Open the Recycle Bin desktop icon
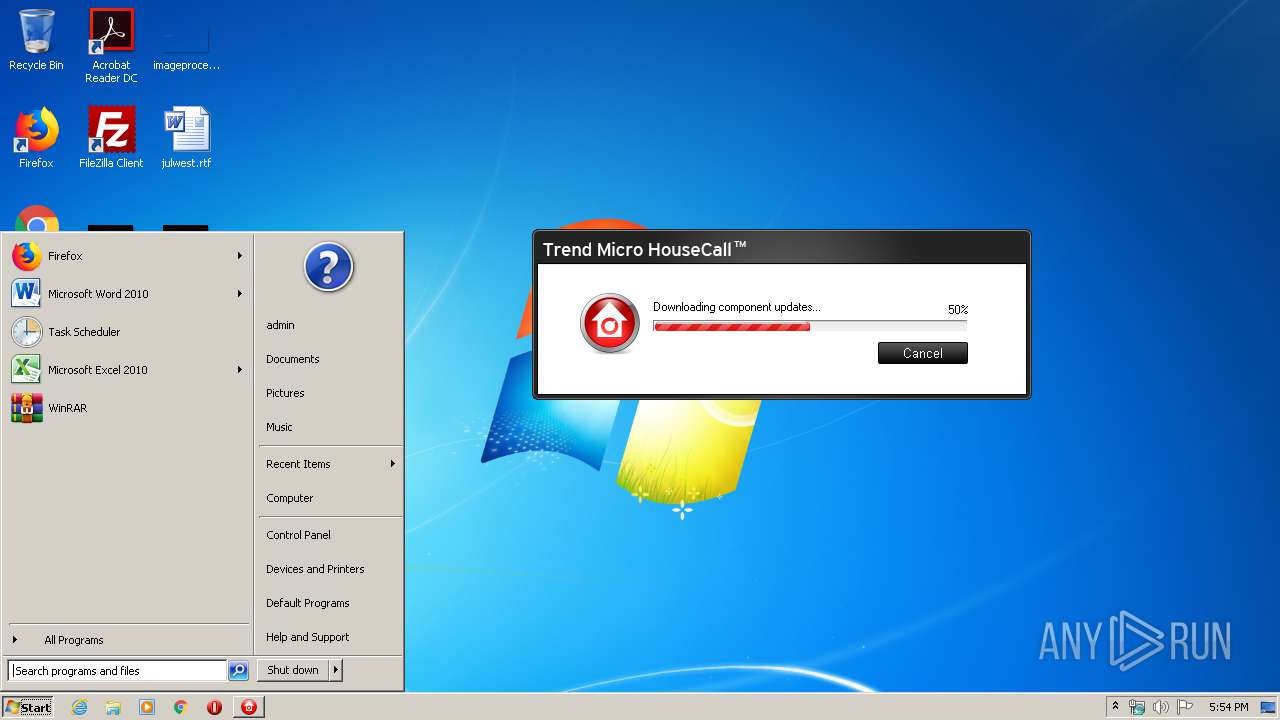This screenshot has width=1280, height=720. pos(36,40)
